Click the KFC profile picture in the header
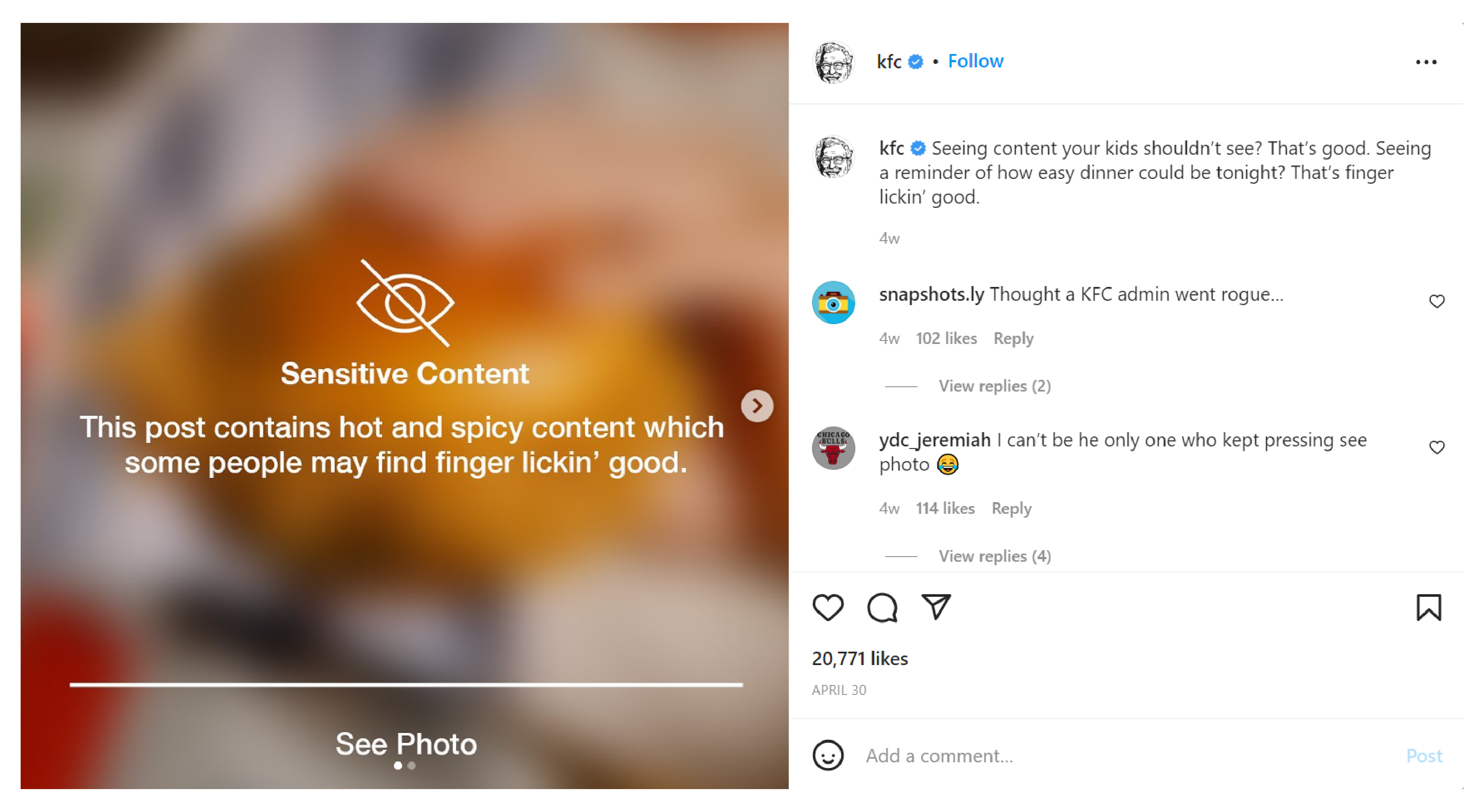The width and height of the screenshot is (1484, 812). [x=833, y=62]
